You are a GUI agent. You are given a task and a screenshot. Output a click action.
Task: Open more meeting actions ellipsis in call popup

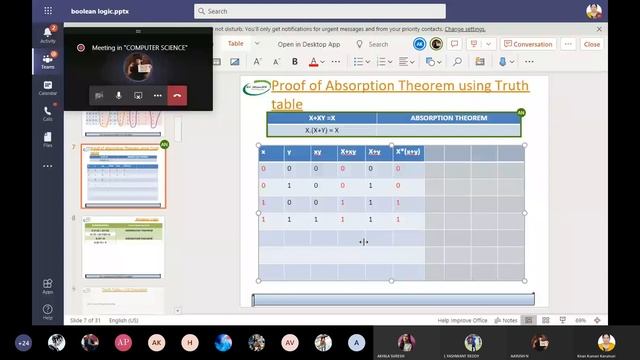click(158, 96)
